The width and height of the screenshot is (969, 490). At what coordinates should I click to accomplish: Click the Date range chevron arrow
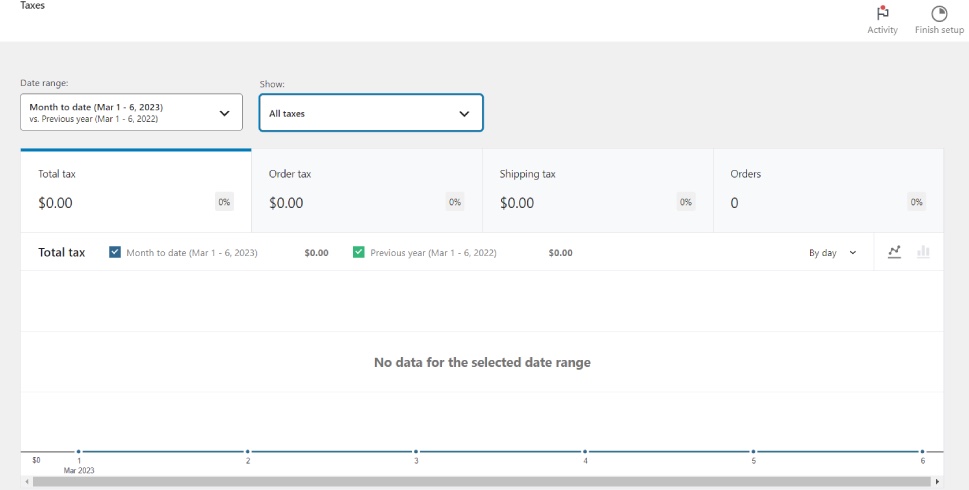(224, 113)
